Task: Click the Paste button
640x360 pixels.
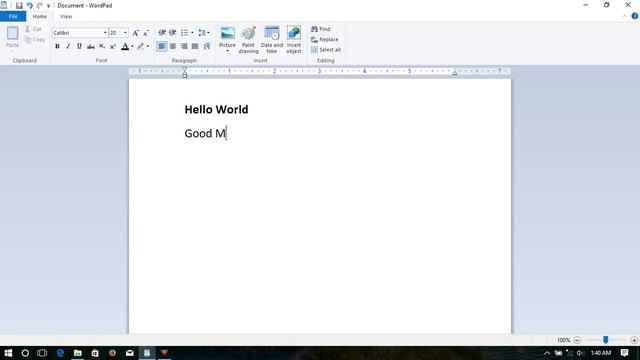Action: (12, 37)
